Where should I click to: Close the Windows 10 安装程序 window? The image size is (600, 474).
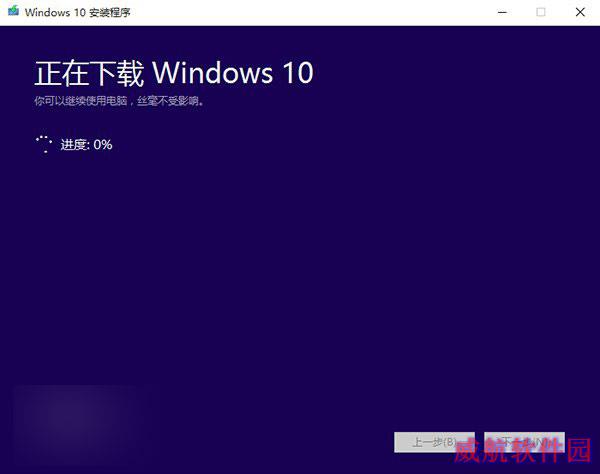(580, 12)
